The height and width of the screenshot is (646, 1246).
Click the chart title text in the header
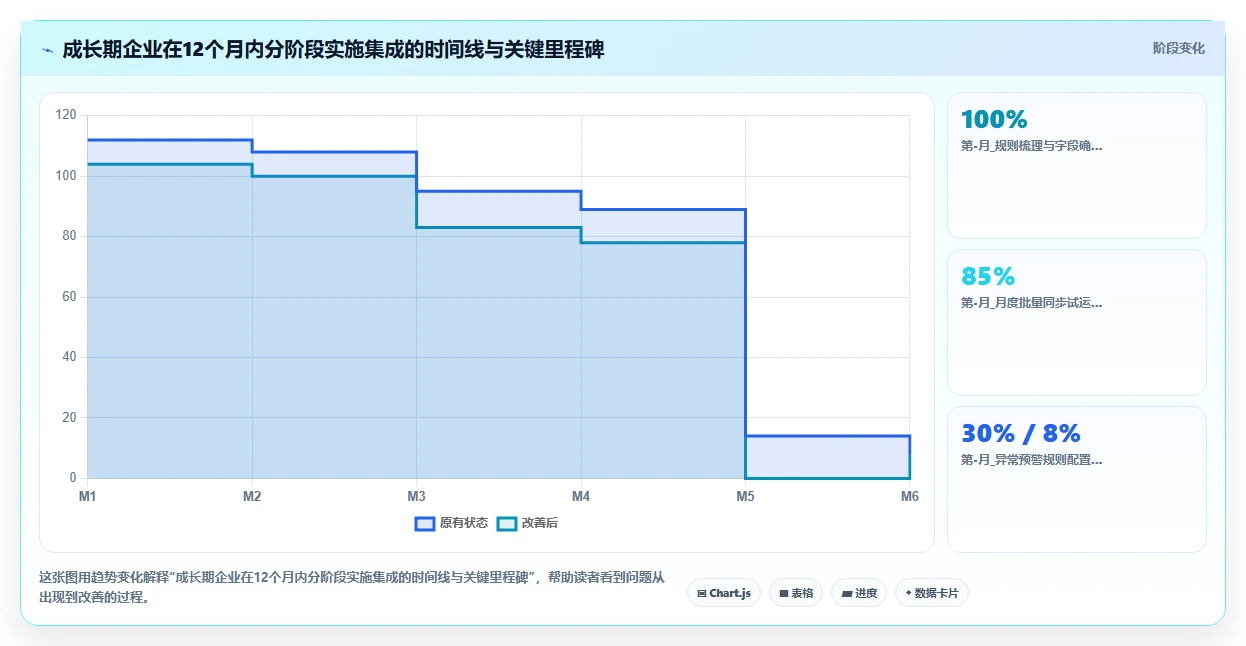click(333, 49)
